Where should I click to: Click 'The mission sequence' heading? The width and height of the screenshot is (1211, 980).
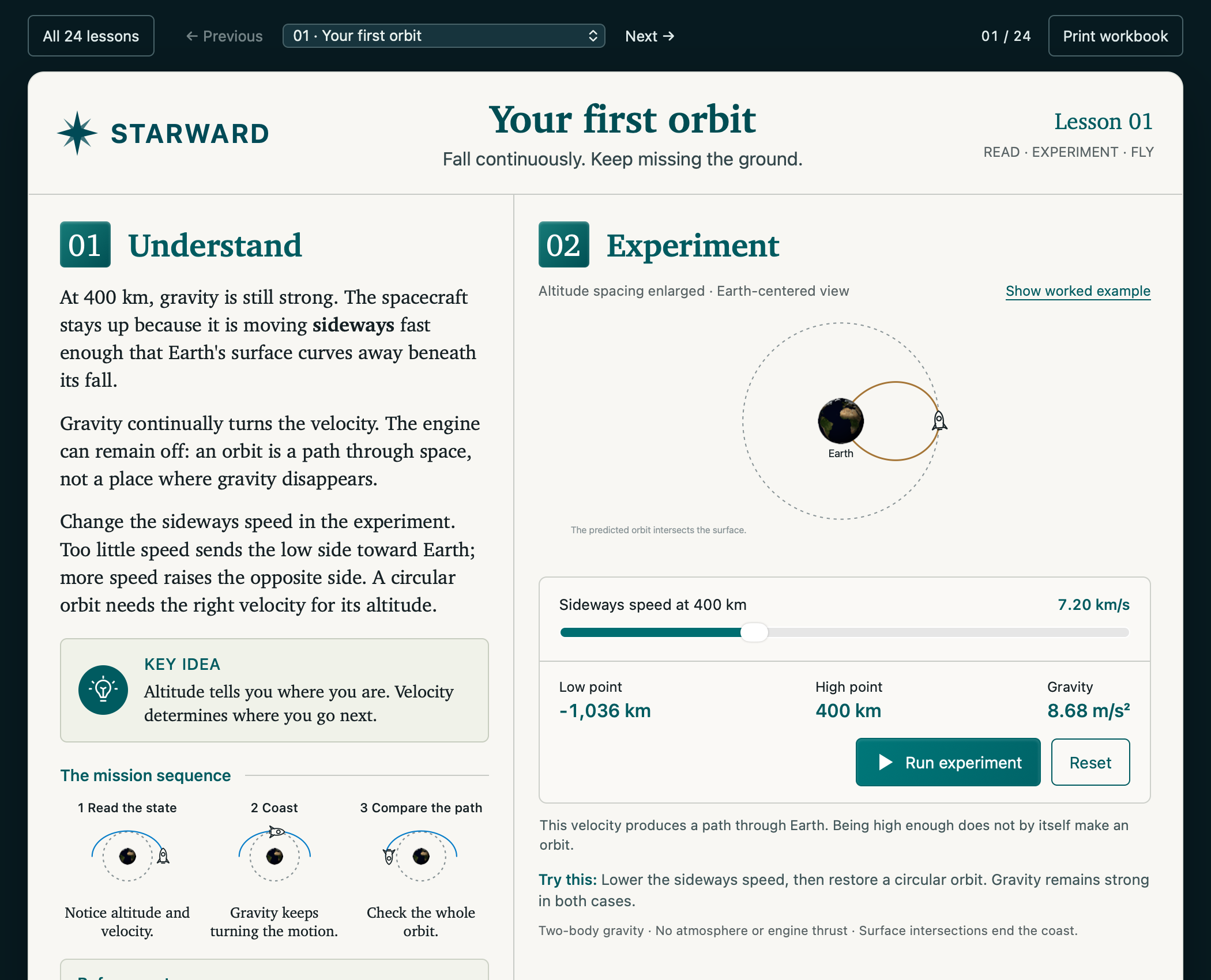[146, 775]
